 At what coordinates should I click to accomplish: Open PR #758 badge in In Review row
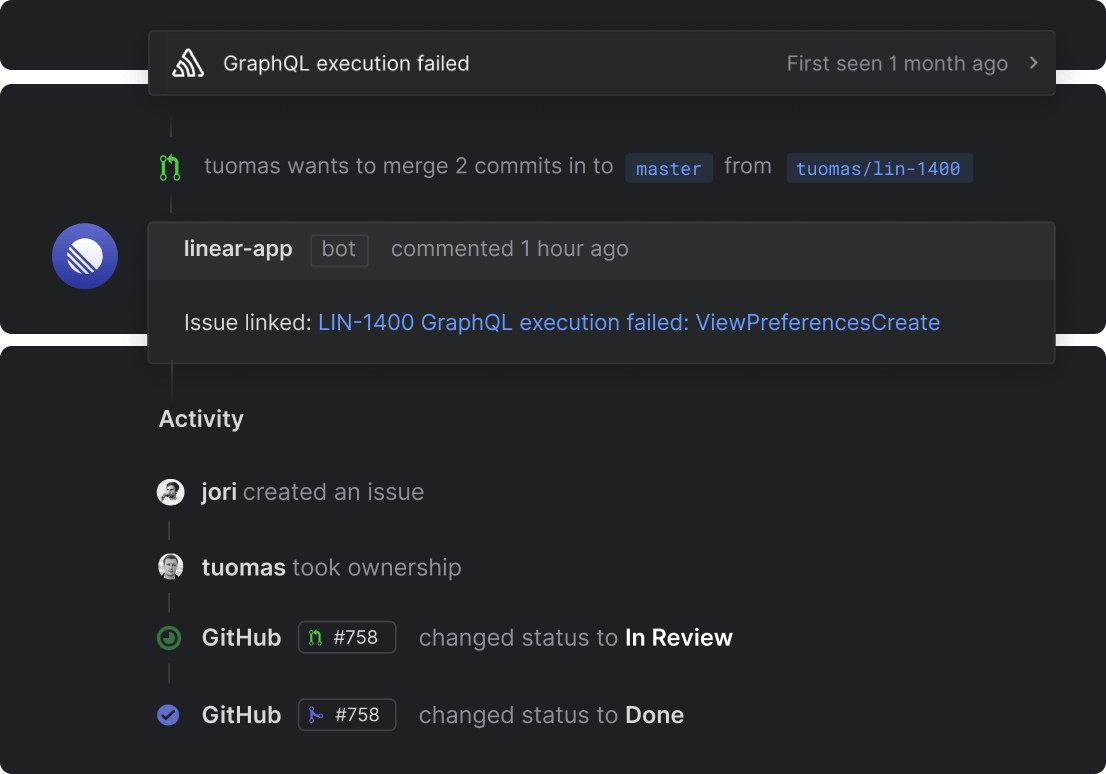click(347, 637)
